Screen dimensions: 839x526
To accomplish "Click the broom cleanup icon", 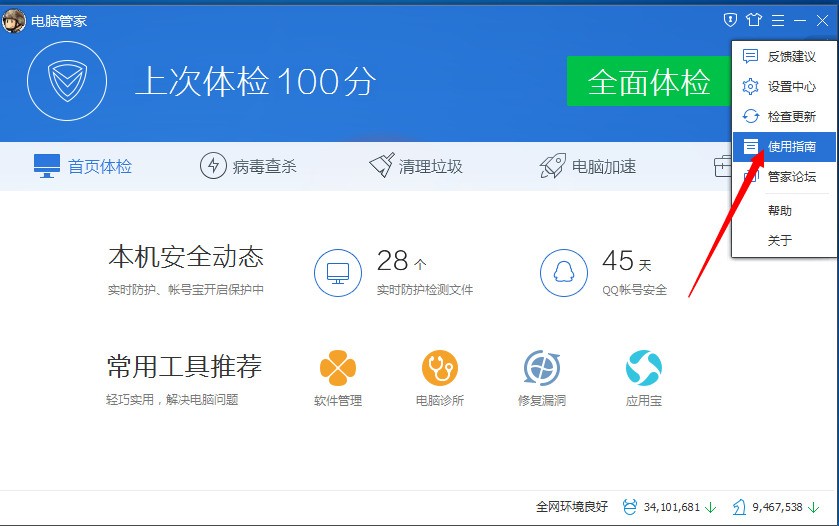I will tap(382, 165).
